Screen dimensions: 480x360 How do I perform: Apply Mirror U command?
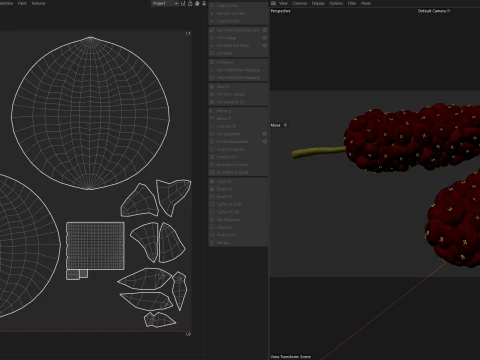click(x=238, y=111)
